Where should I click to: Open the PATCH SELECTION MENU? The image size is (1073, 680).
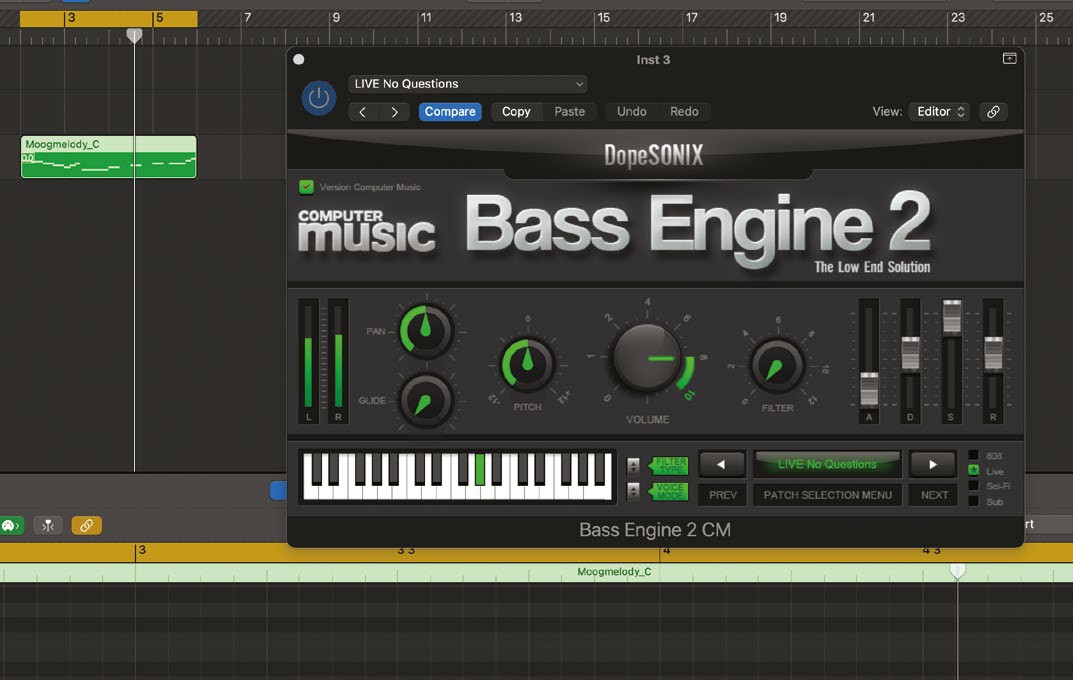coord(827,495)
